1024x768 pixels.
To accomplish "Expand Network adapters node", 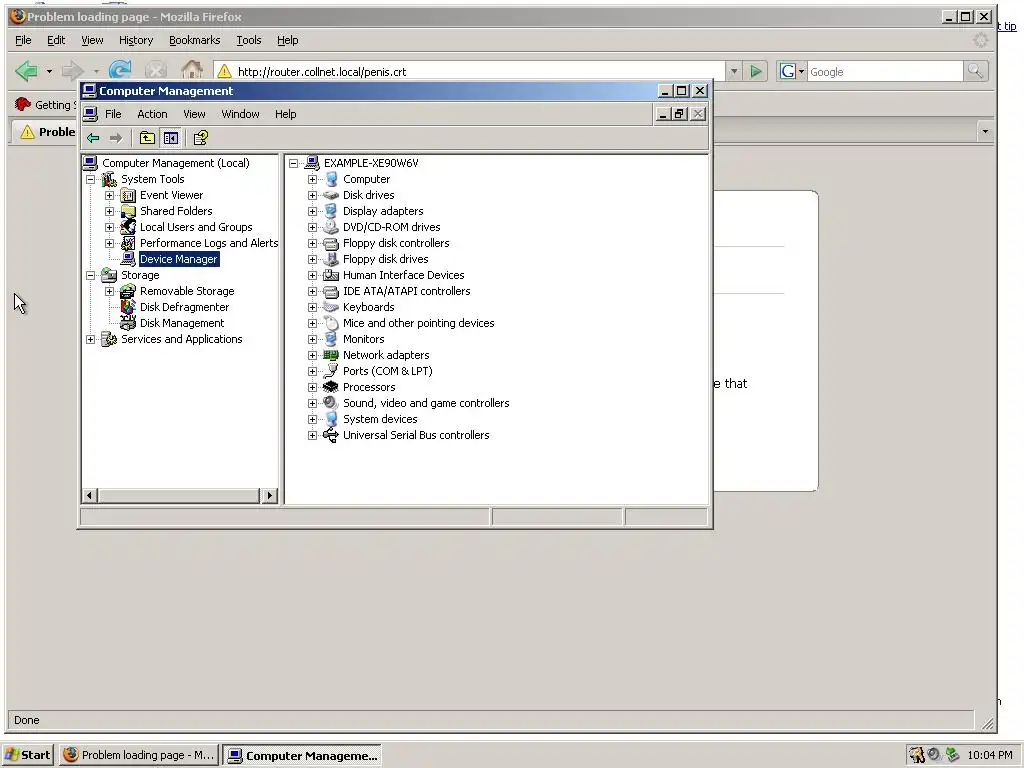I will pos(312,355).
